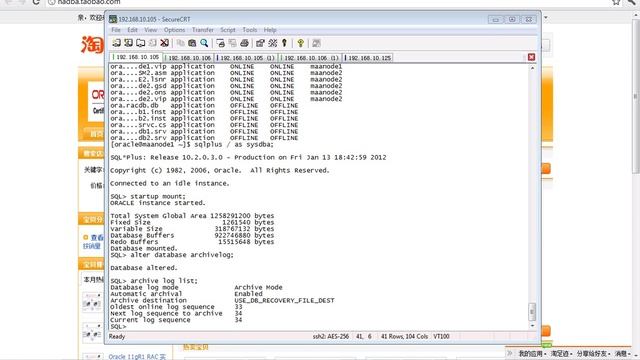Open Quick Connect from the toolbar
The height and width of the screenshot is (360, 640).
coord(129,43)
